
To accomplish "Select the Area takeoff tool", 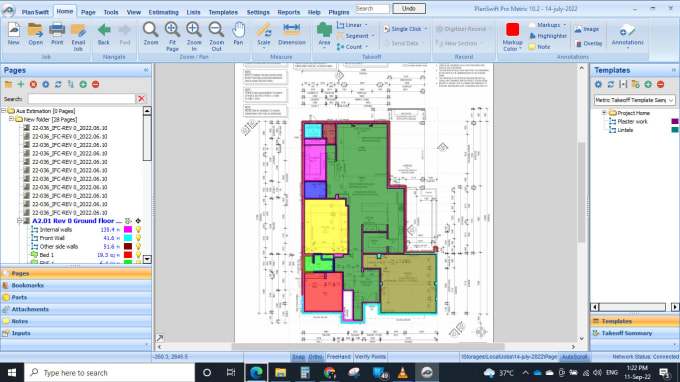I will click(x=324, y=34).
